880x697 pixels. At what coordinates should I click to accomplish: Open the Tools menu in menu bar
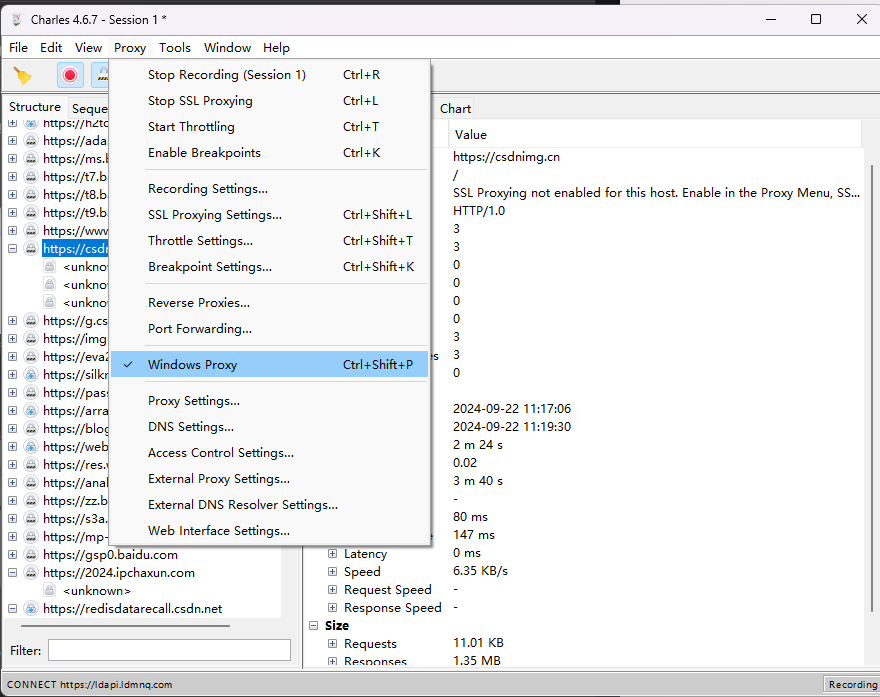(x=174, y=47)
